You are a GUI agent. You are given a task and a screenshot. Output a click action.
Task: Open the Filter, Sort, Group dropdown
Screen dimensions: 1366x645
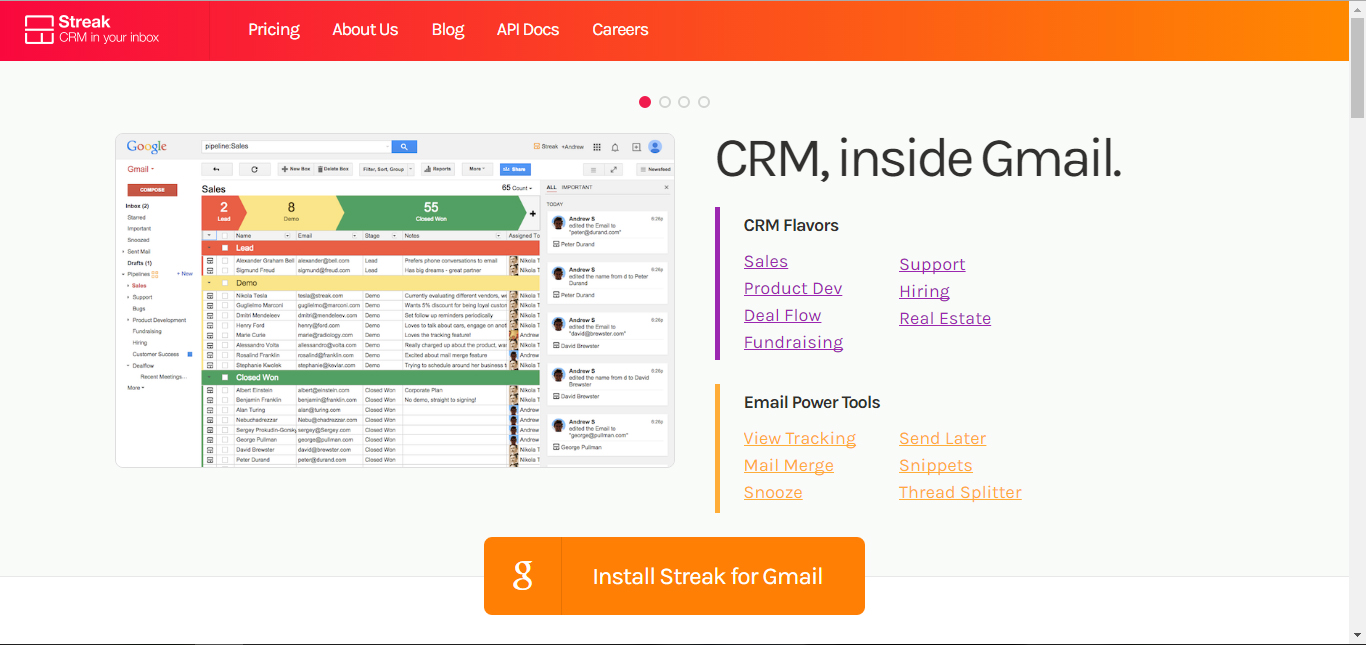click(x=388, y=169)
